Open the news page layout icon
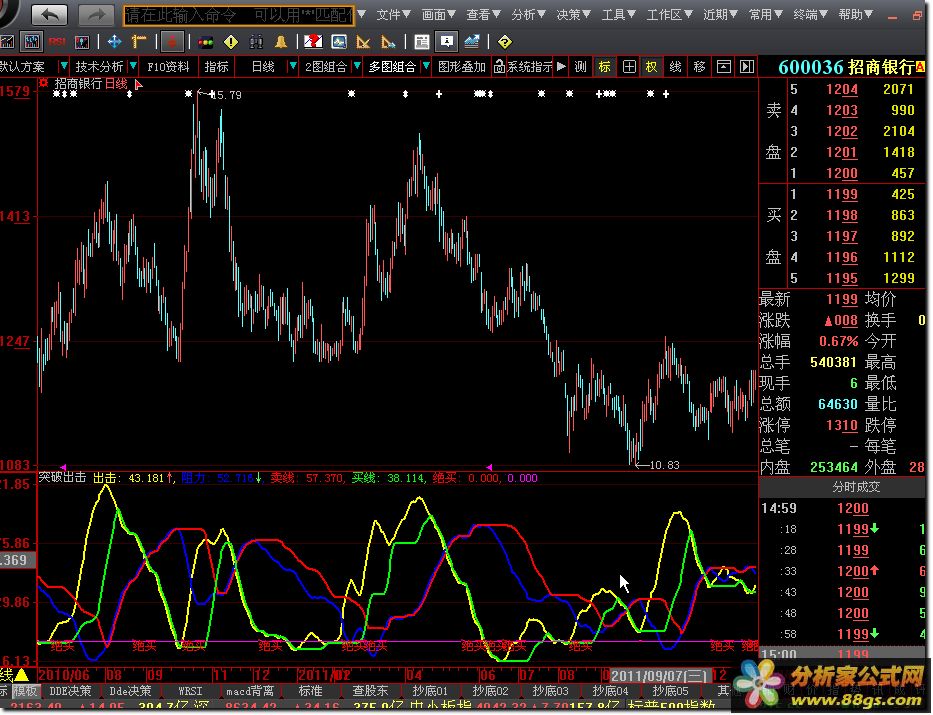 421,42
